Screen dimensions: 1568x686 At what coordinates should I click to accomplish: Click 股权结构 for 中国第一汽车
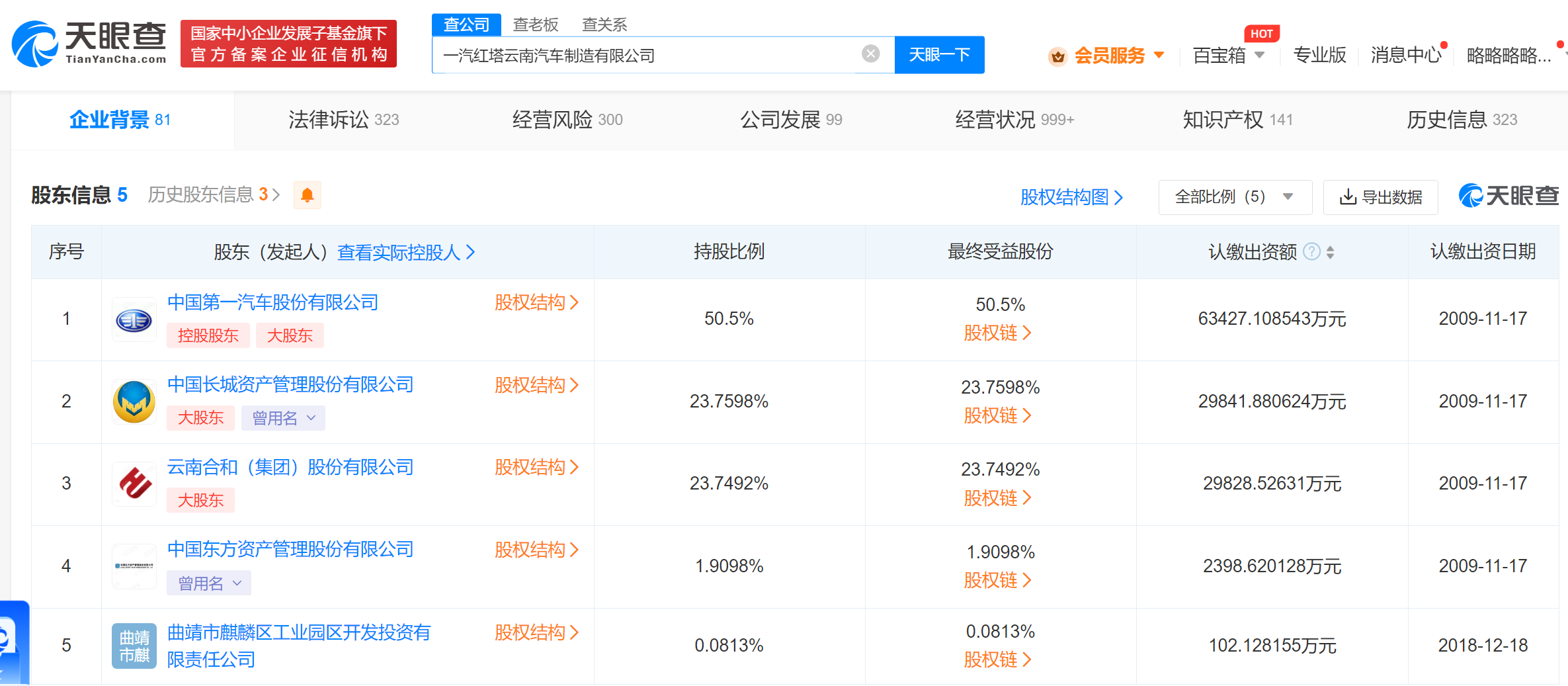(x=536, y=302)
